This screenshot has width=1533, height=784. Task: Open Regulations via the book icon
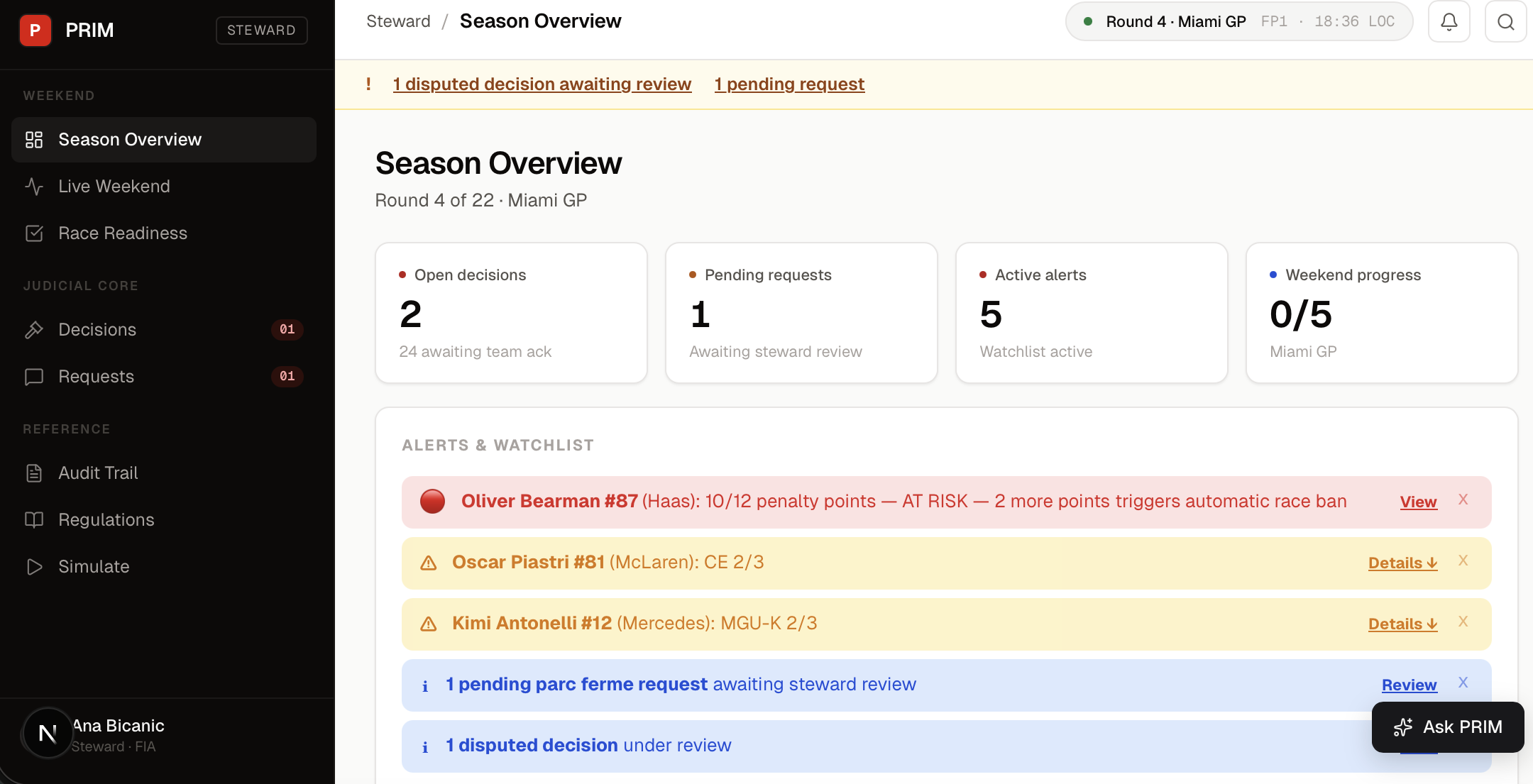click(x=33, y=519)
